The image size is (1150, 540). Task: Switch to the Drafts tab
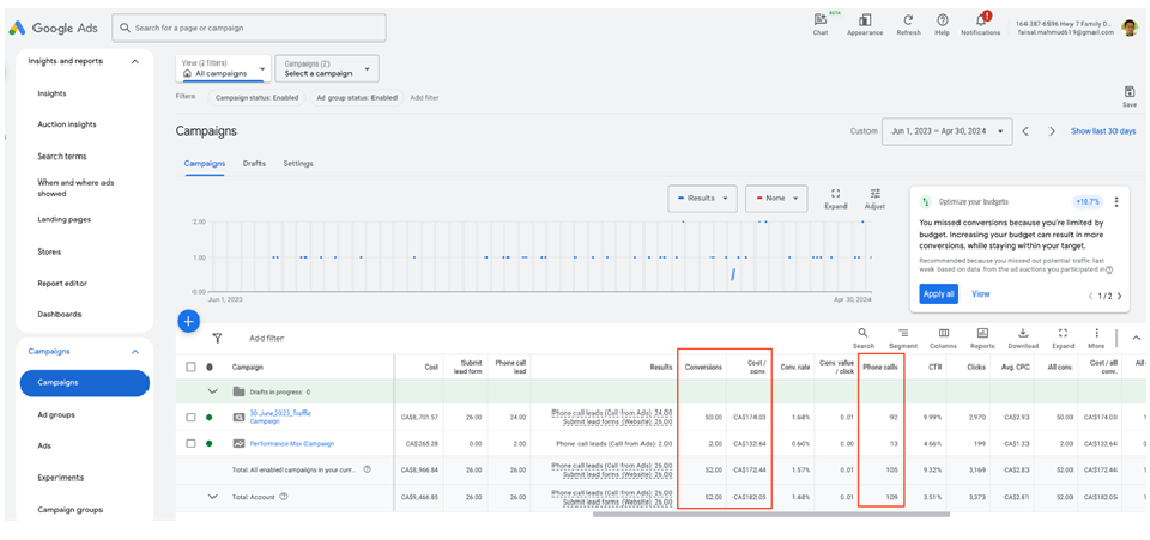(254, 163)
